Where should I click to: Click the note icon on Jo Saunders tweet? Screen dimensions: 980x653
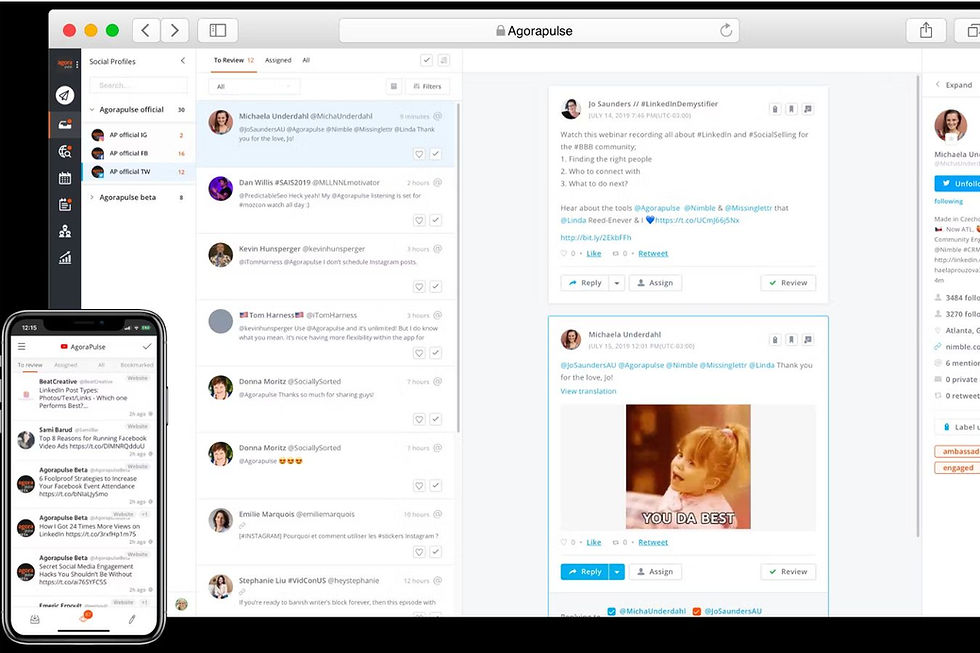[x=808, y=109]
